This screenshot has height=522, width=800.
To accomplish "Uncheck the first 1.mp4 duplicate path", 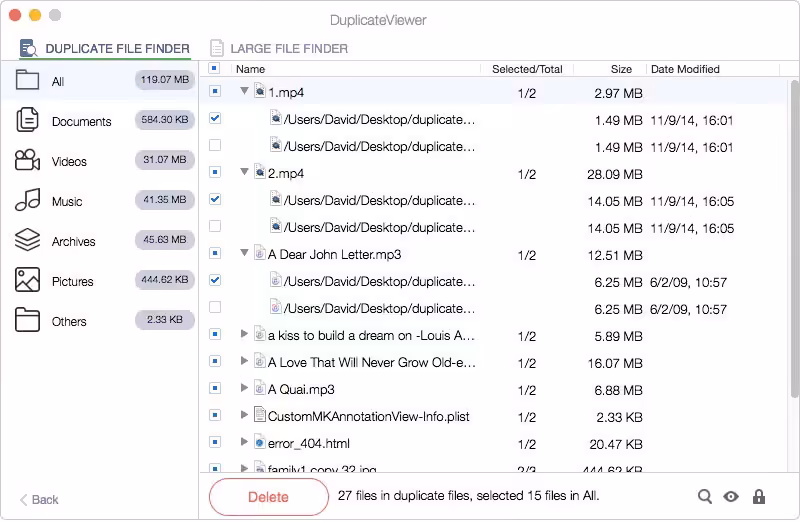I will click(x=215, y=118).
